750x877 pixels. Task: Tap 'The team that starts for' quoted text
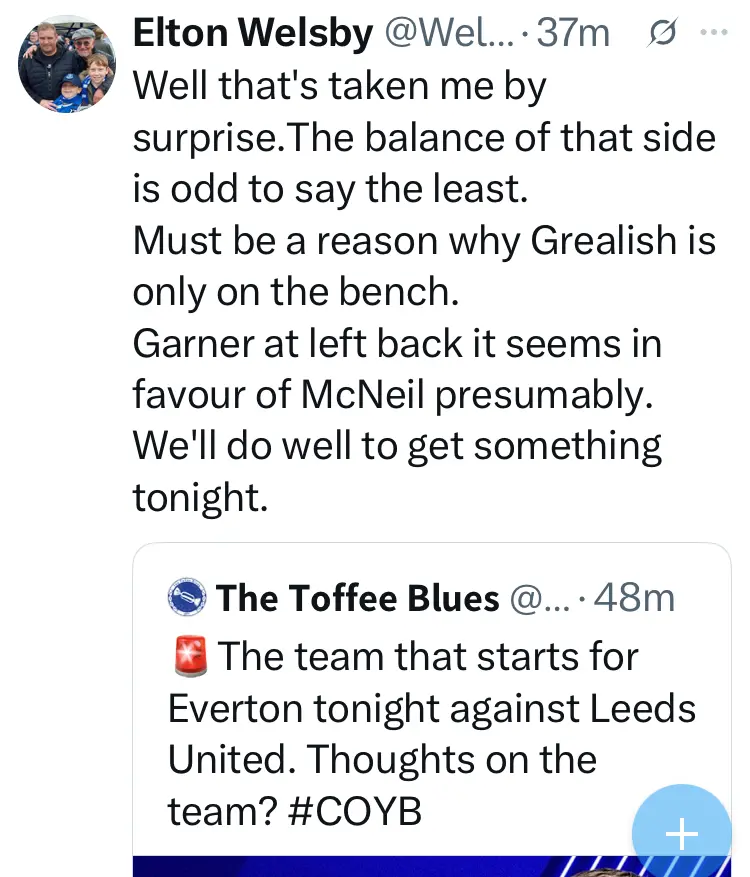[x=427, y=657]
